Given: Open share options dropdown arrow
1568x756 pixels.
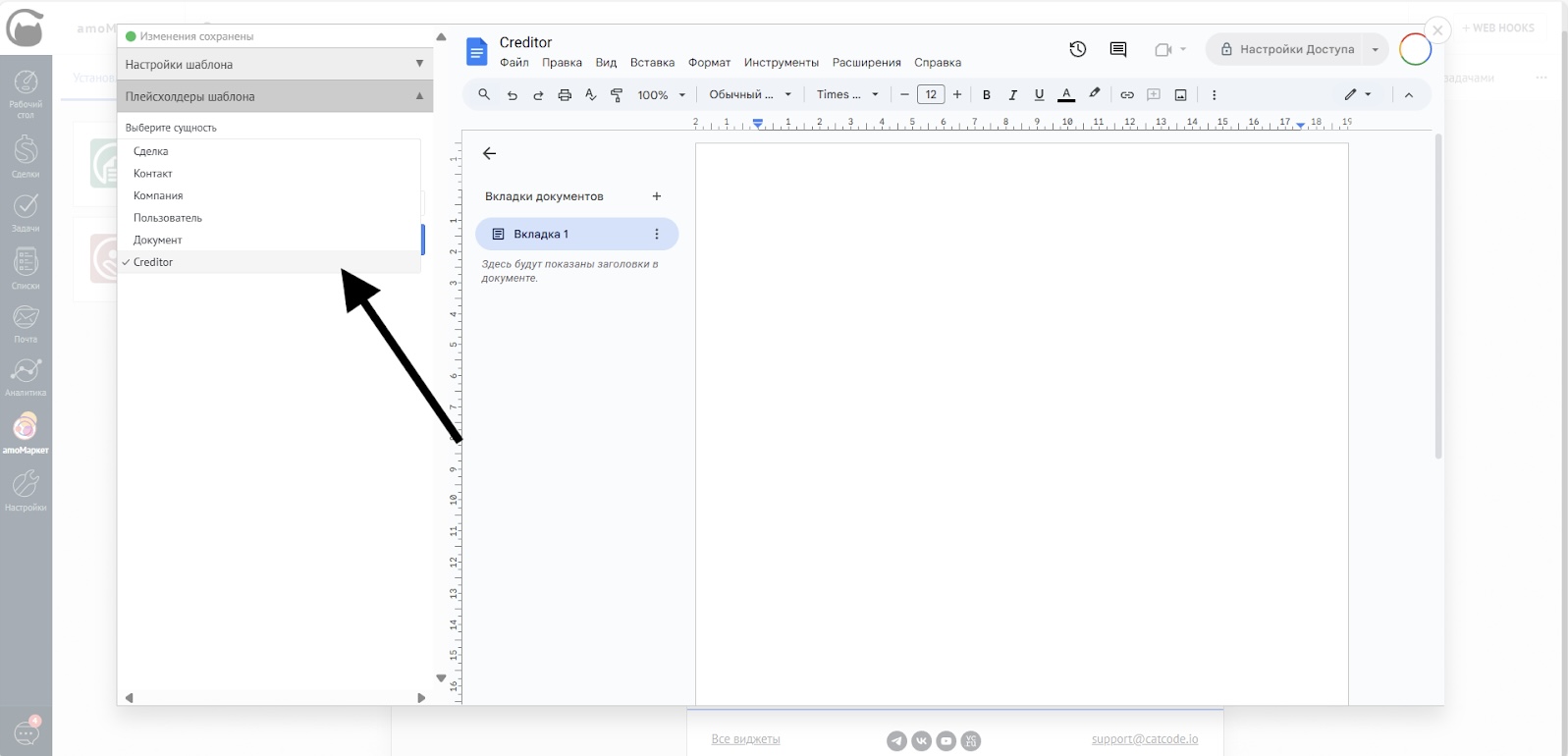Looking at the screenshot, I should pos(1376,49).
